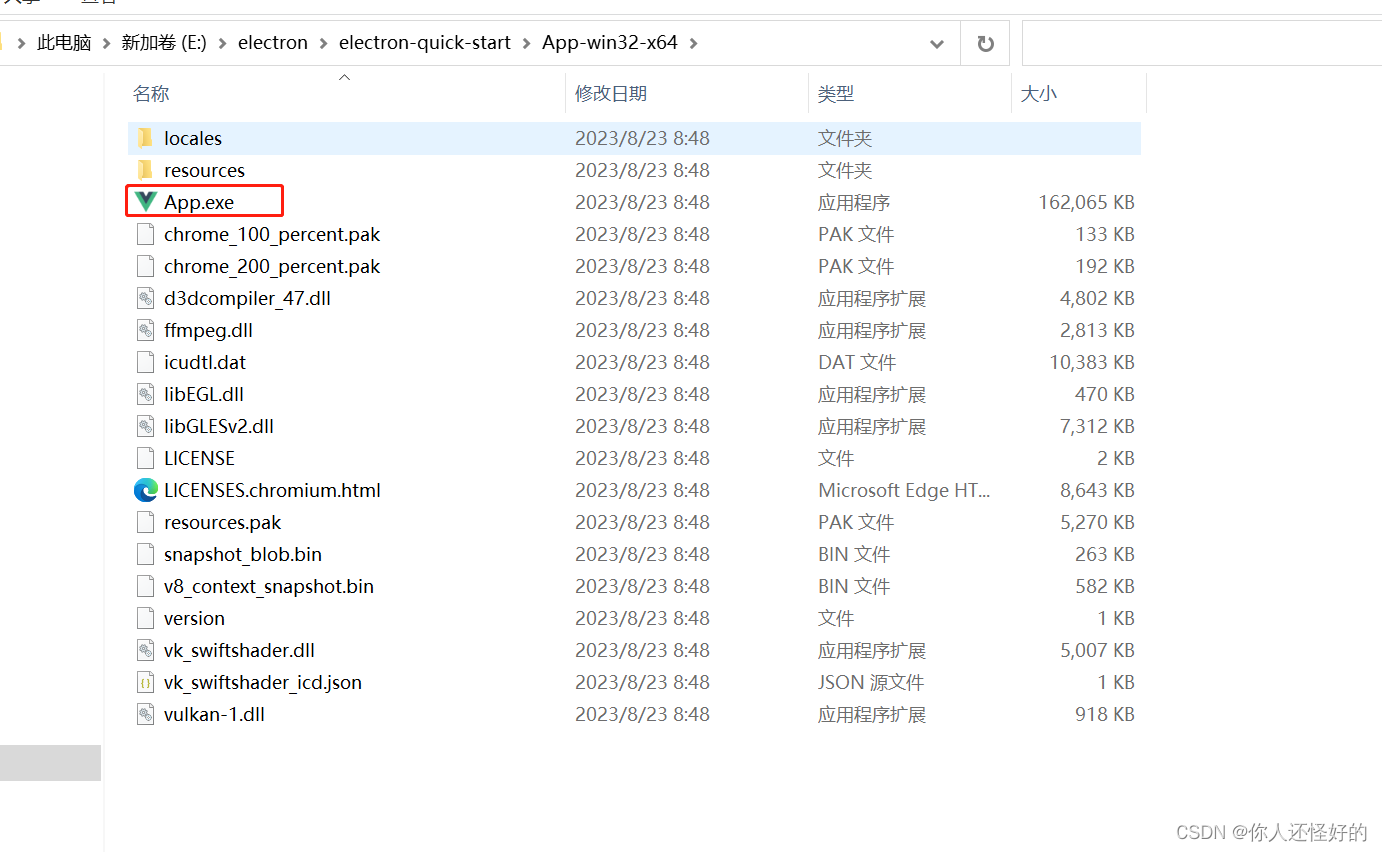Viewport: 1382px width, 852px height.
Task: Sort by 修改日期 column header
Action: [611, 93]
